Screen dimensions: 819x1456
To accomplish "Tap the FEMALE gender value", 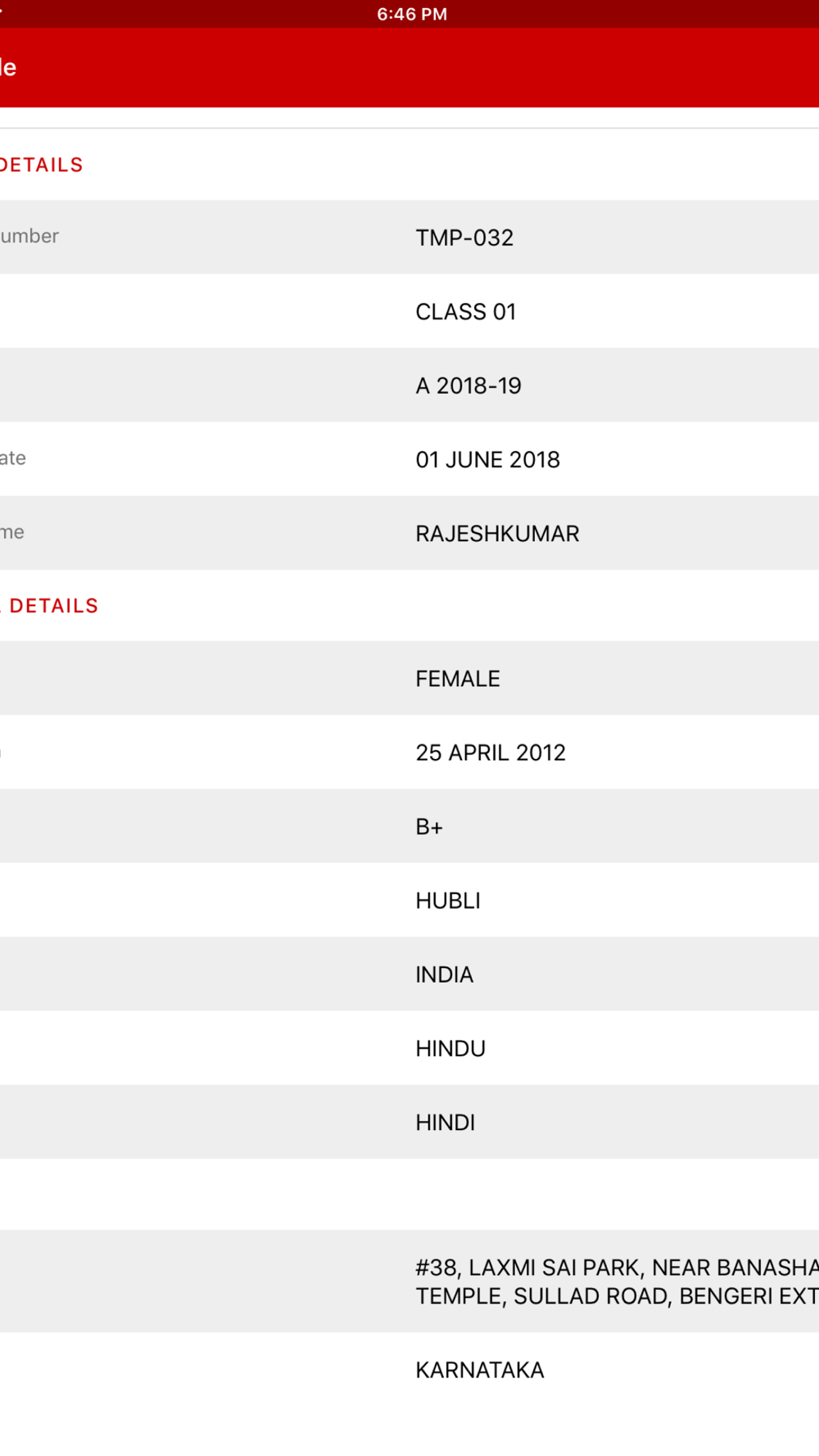I will 457,679.
